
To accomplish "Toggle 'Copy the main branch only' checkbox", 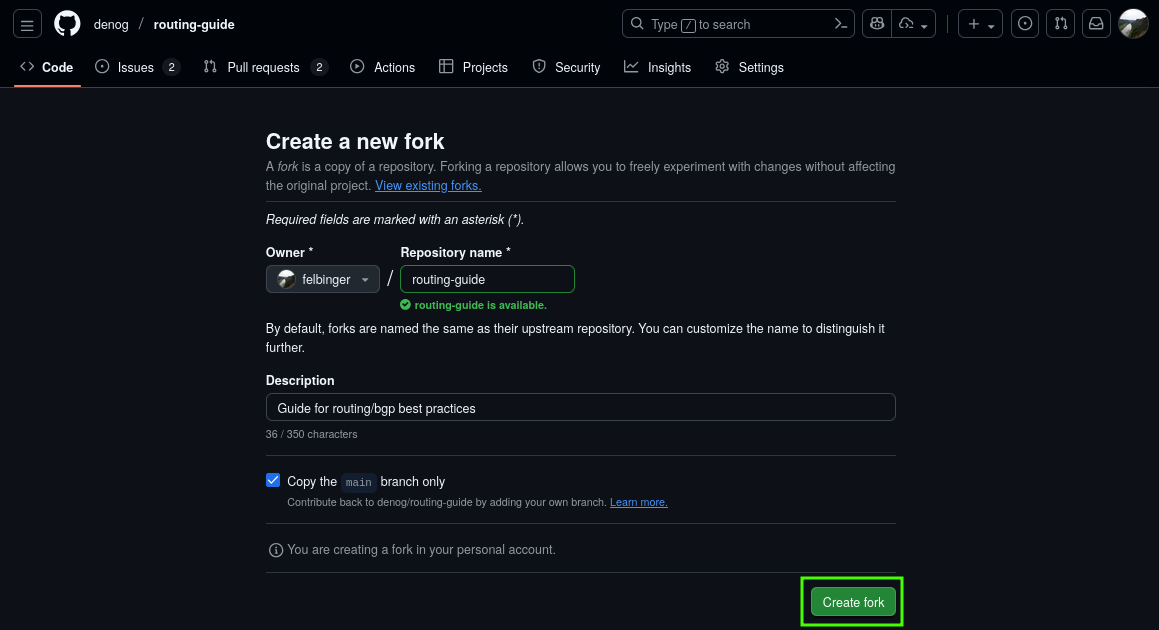I will (273, 481).
